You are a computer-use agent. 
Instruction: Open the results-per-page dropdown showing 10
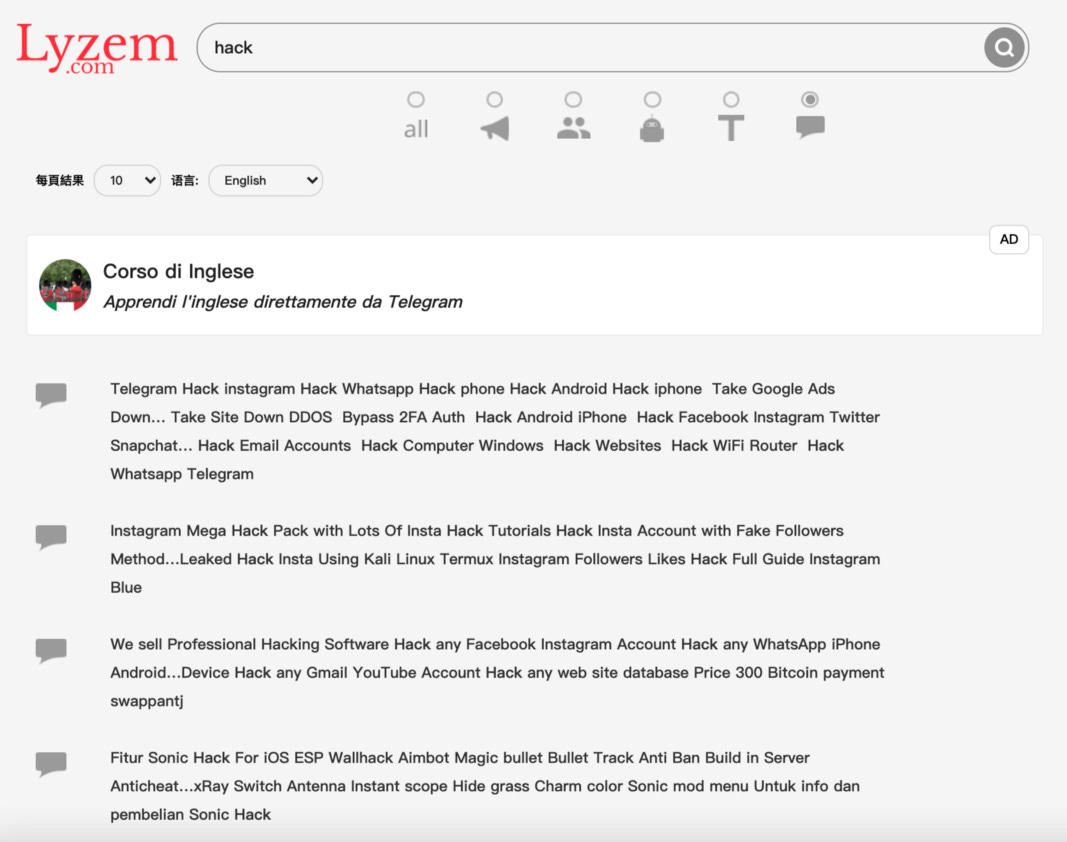(127, 180)
